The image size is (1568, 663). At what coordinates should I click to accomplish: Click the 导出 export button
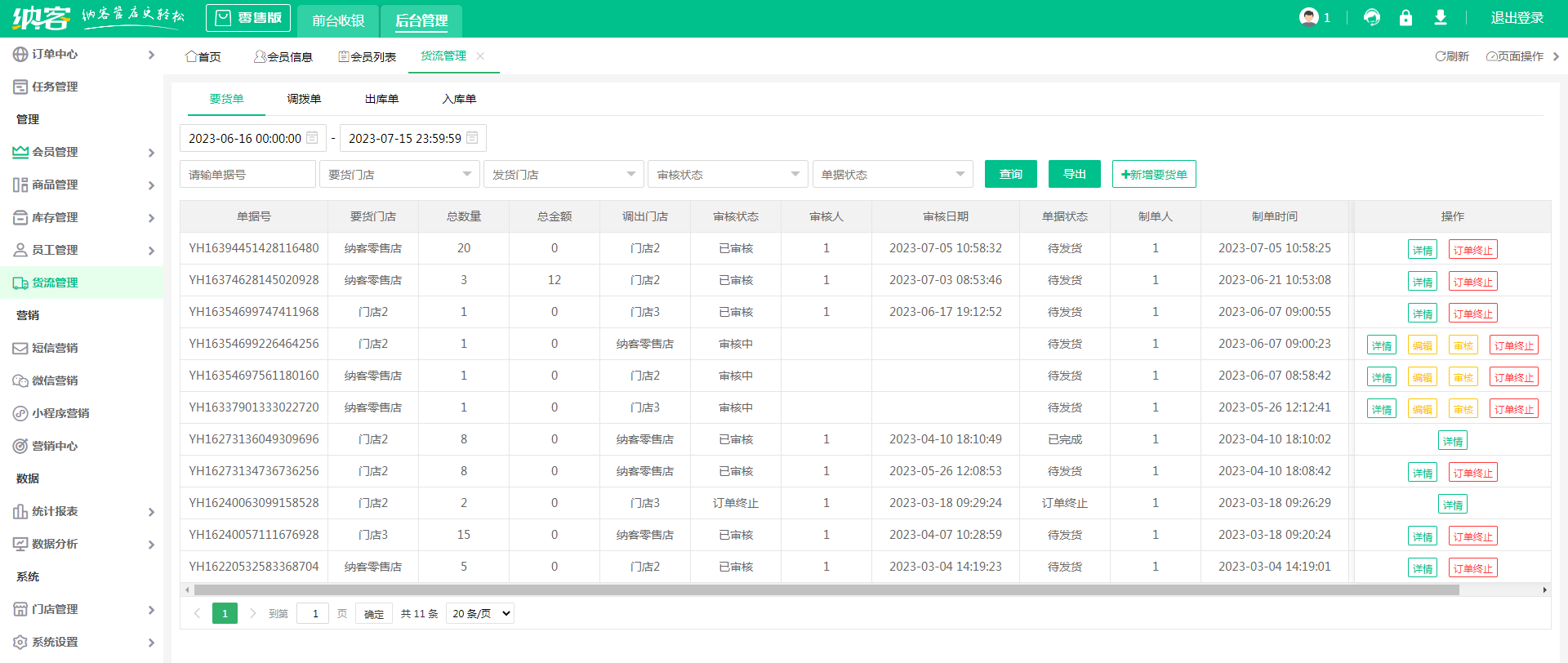click(x=1075, y=174)
